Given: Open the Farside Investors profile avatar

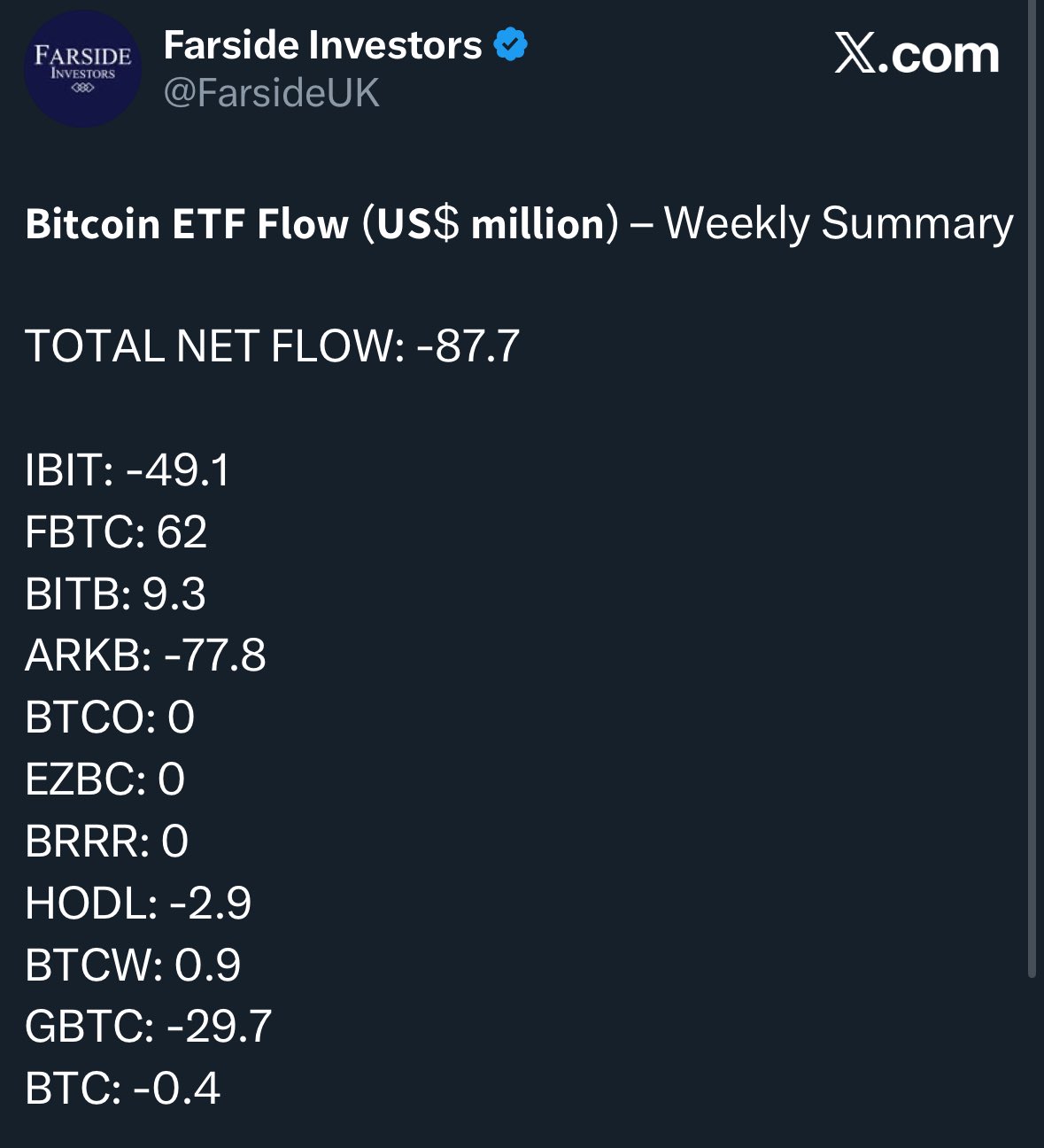Looking at the screenshot, I should pos(82,69).
